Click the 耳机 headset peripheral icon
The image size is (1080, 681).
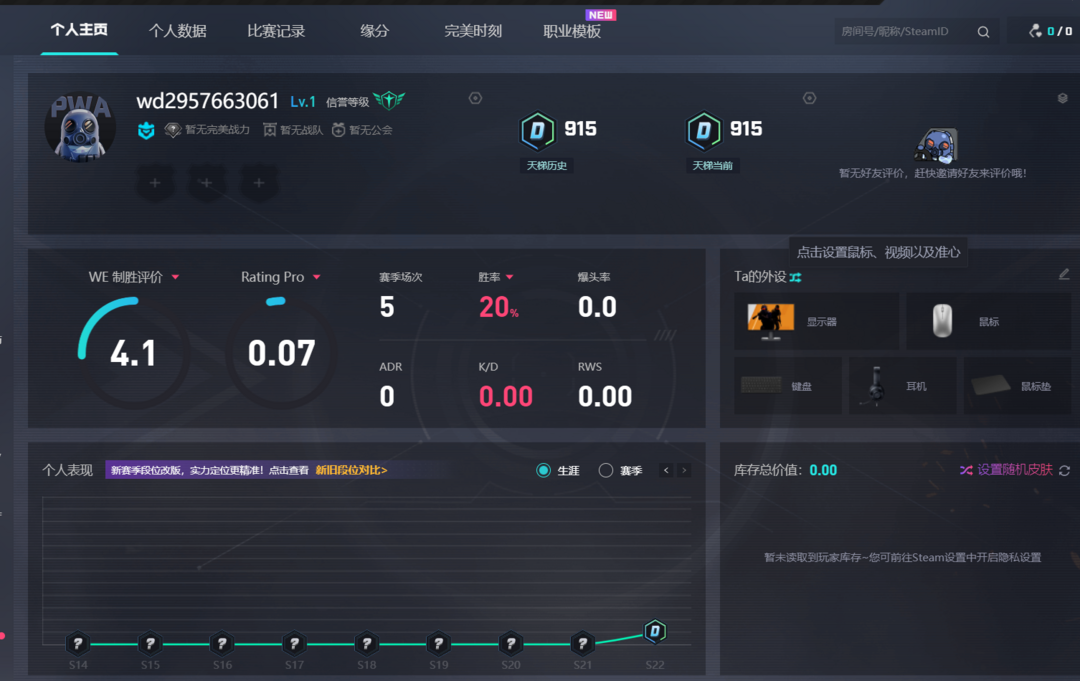(876, 385)
